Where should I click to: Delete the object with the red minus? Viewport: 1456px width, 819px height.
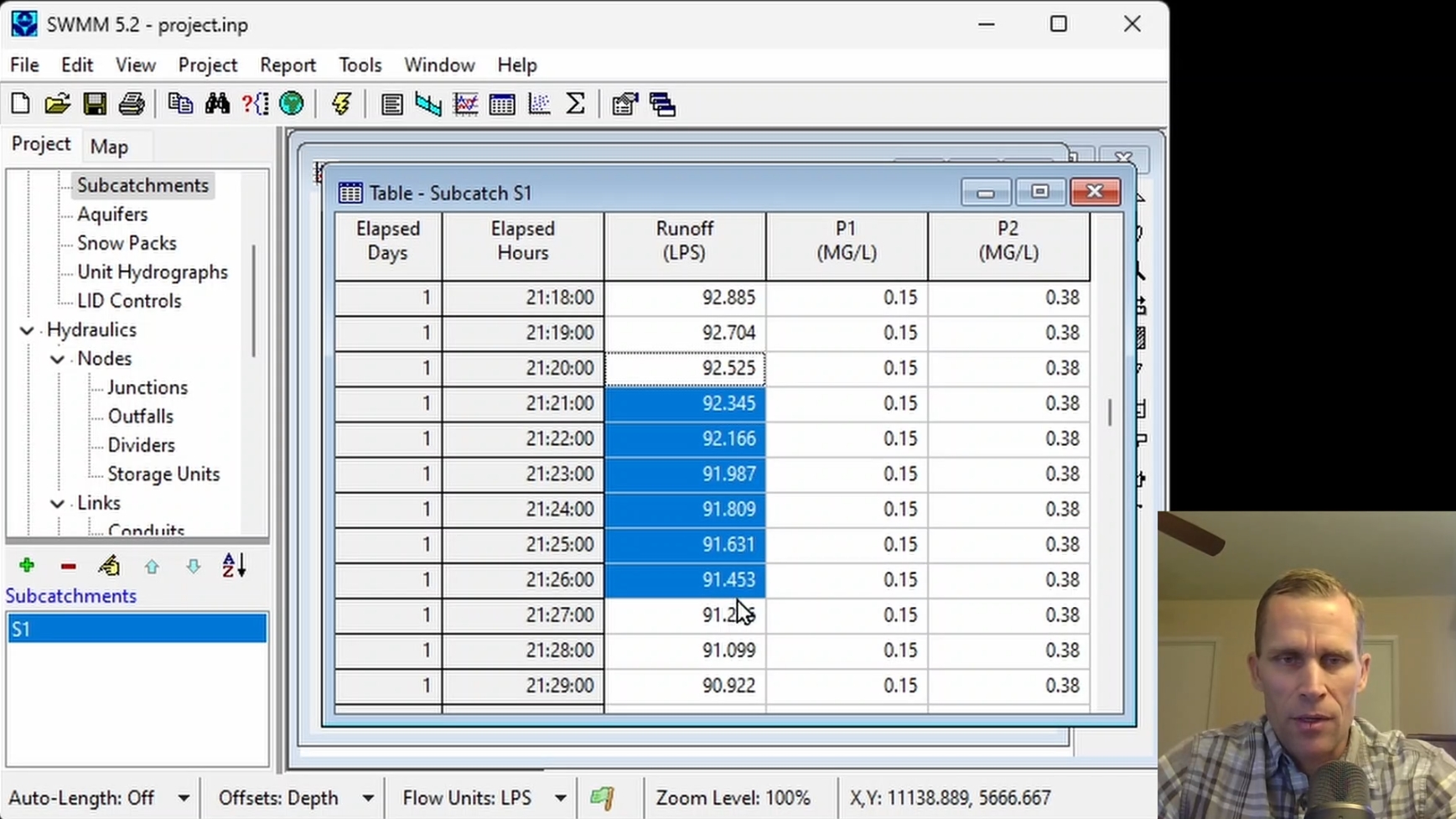click(x=68, y=567)
